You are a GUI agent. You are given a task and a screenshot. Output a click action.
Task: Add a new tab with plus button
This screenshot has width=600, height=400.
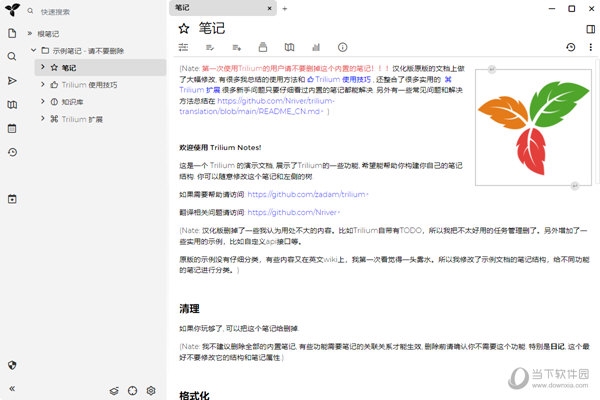(284, 8)
